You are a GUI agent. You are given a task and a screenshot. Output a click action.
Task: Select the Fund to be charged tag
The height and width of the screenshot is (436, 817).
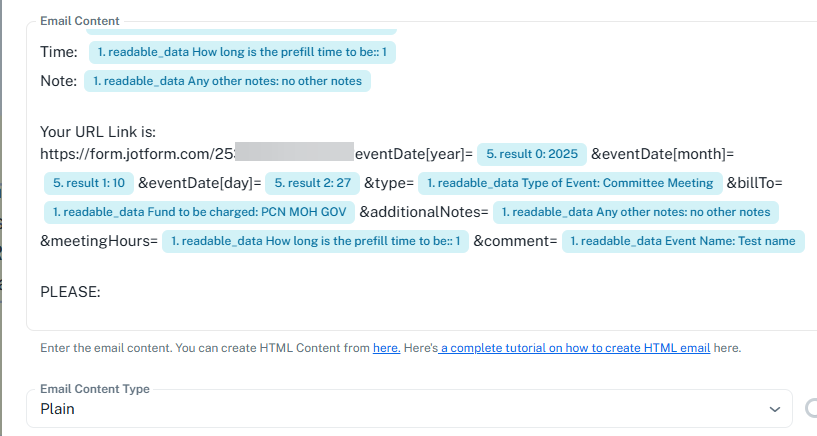pyautogui.click(x=197, y=212)
